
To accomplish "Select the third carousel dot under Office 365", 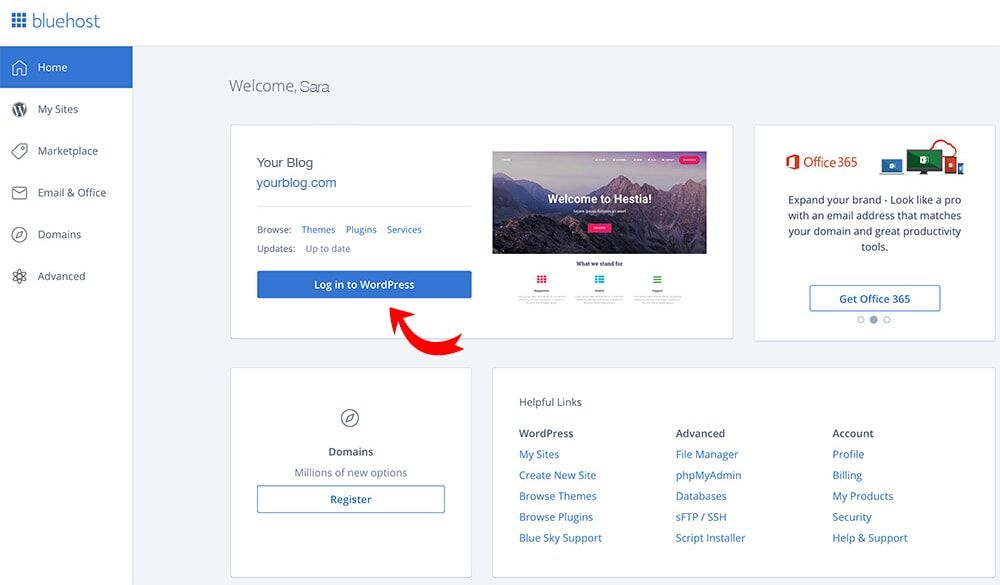I will pyautogui.click(x=887, y=320).
